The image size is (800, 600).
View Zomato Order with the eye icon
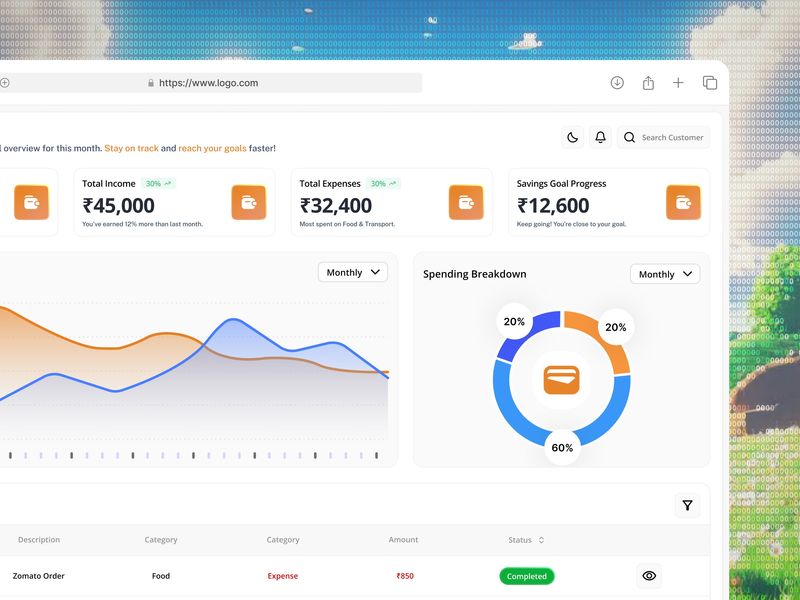point(649,576)
